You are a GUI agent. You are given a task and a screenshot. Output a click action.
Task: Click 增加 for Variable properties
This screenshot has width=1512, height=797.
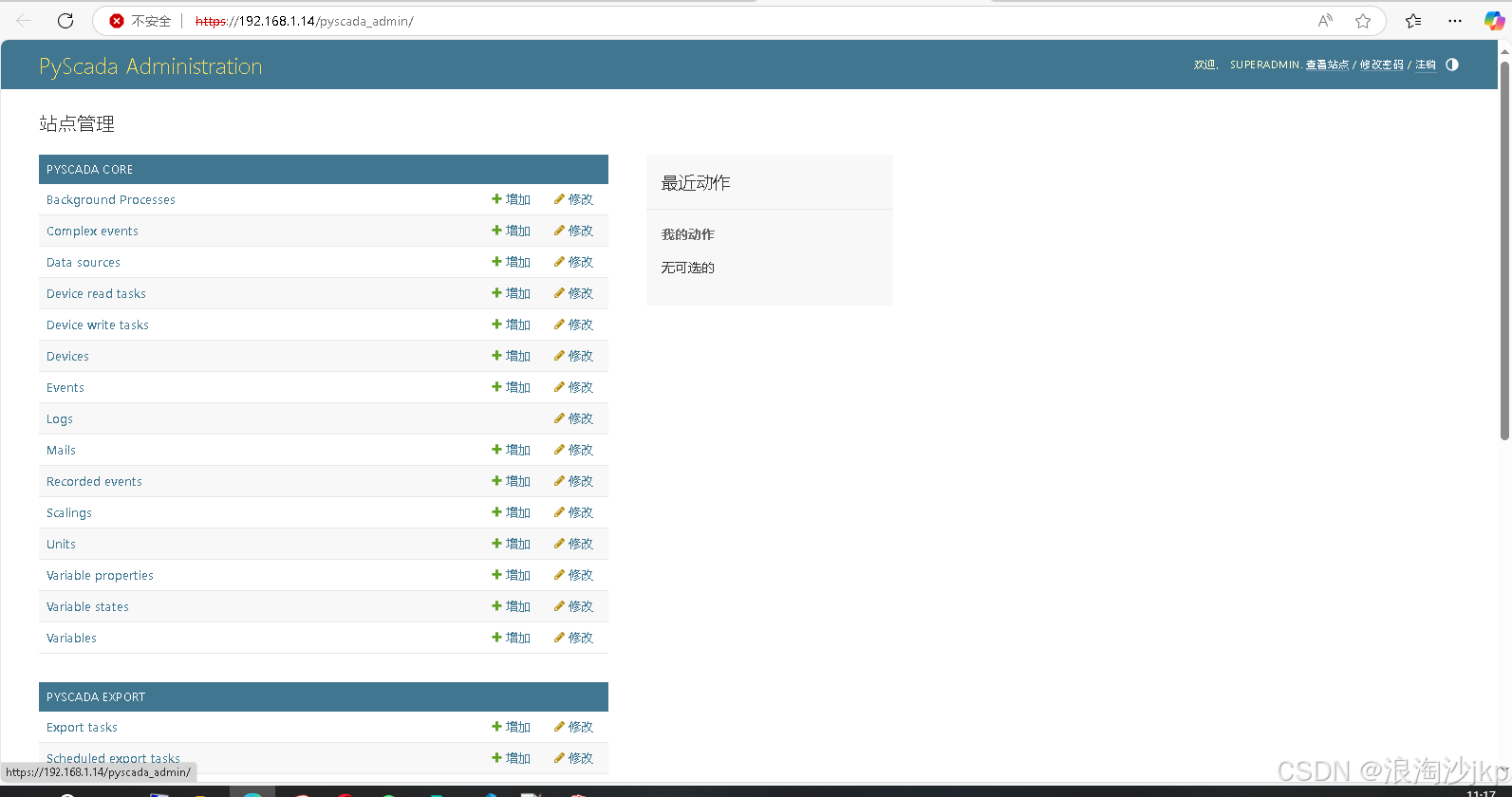pos(511,575)
